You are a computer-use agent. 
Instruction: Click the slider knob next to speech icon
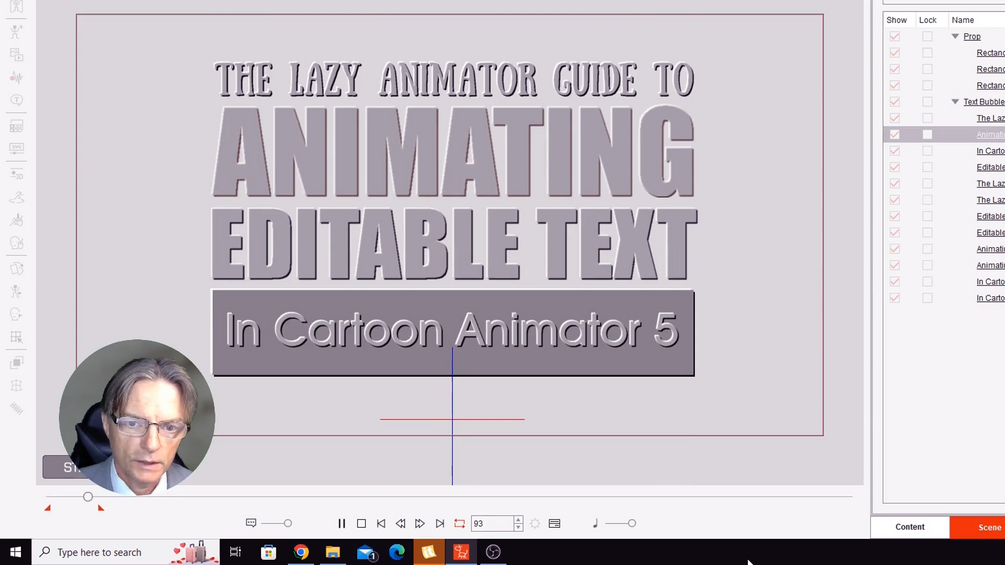tap(288, 523)
